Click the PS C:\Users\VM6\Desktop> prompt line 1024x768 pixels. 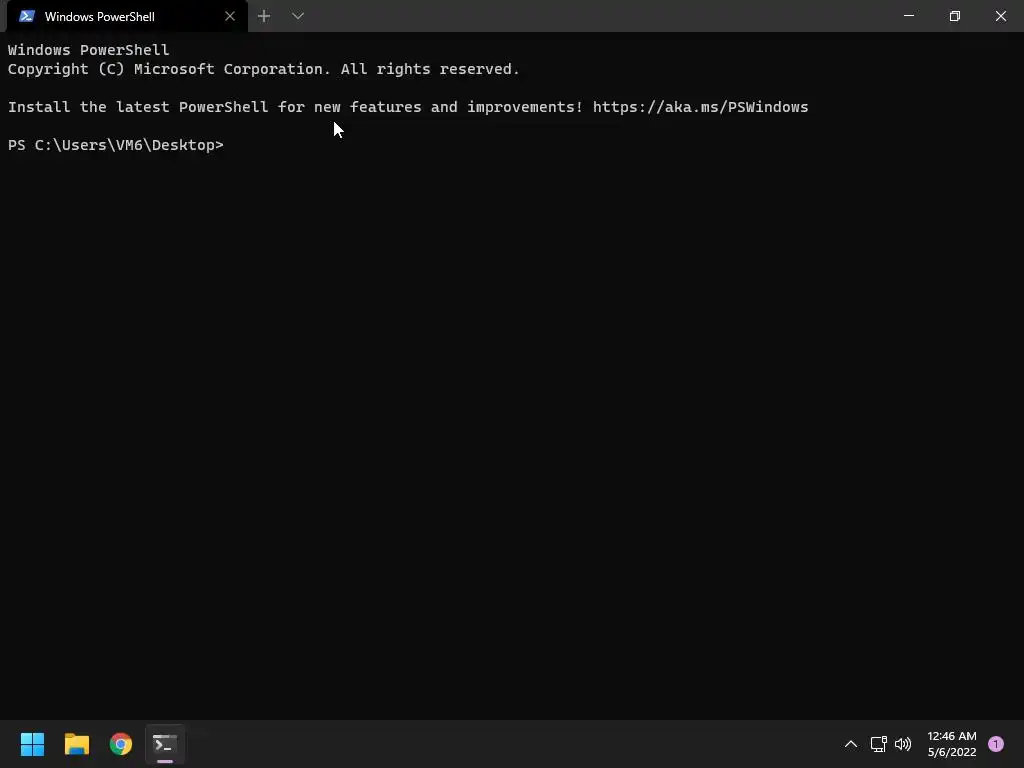point(116,145)
